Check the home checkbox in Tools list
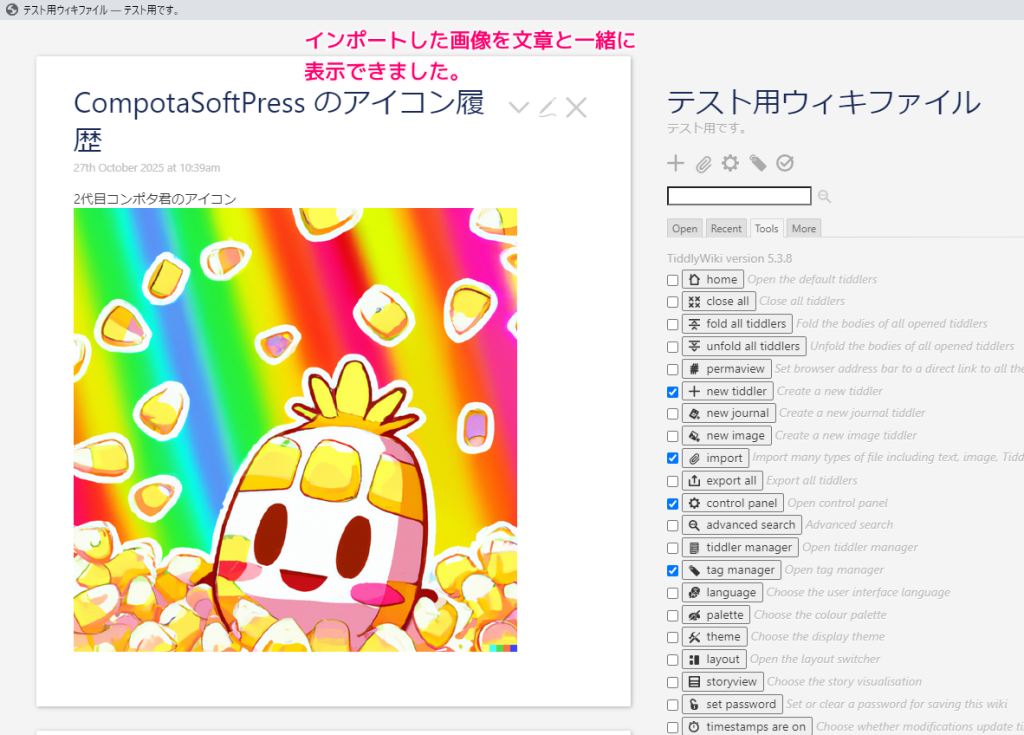The height and width of the screenshot is (735, 1024). pos(671,279)
